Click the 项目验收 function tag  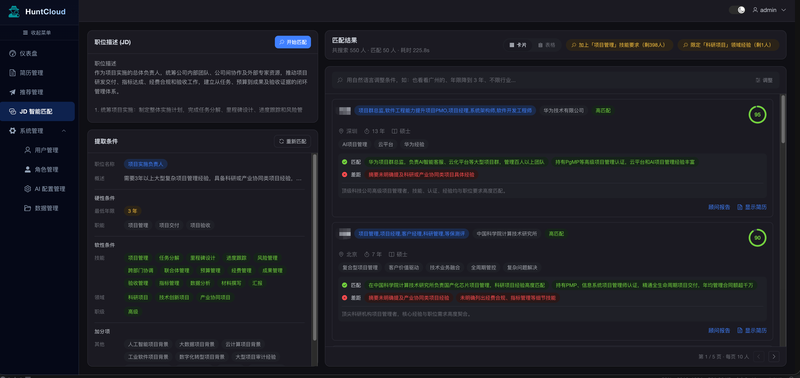click(x=199, y=225)
